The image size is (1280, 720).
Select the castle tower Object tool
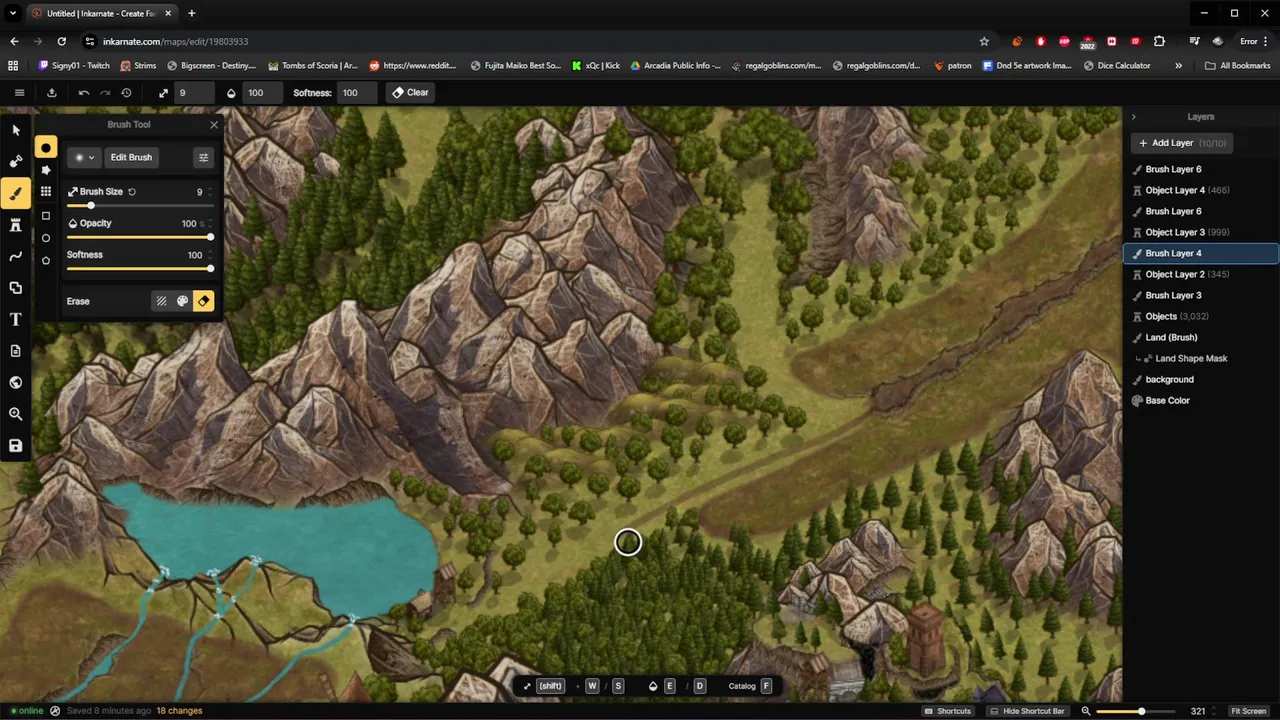point(15,225)
